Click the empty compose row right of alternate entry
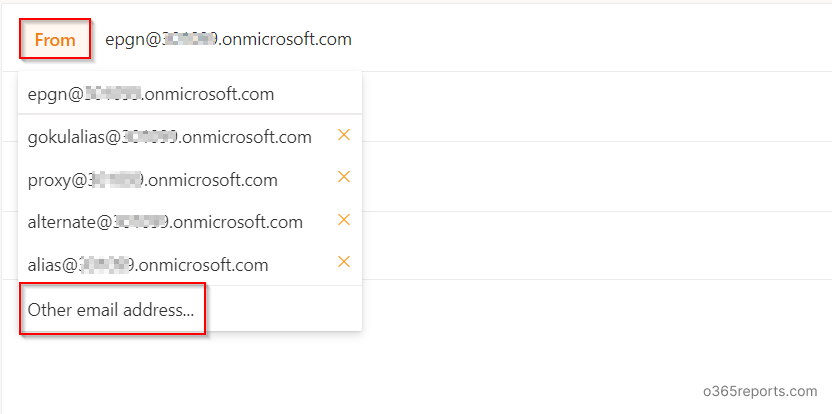Screen dimensions: 832x414 point(597,245)
